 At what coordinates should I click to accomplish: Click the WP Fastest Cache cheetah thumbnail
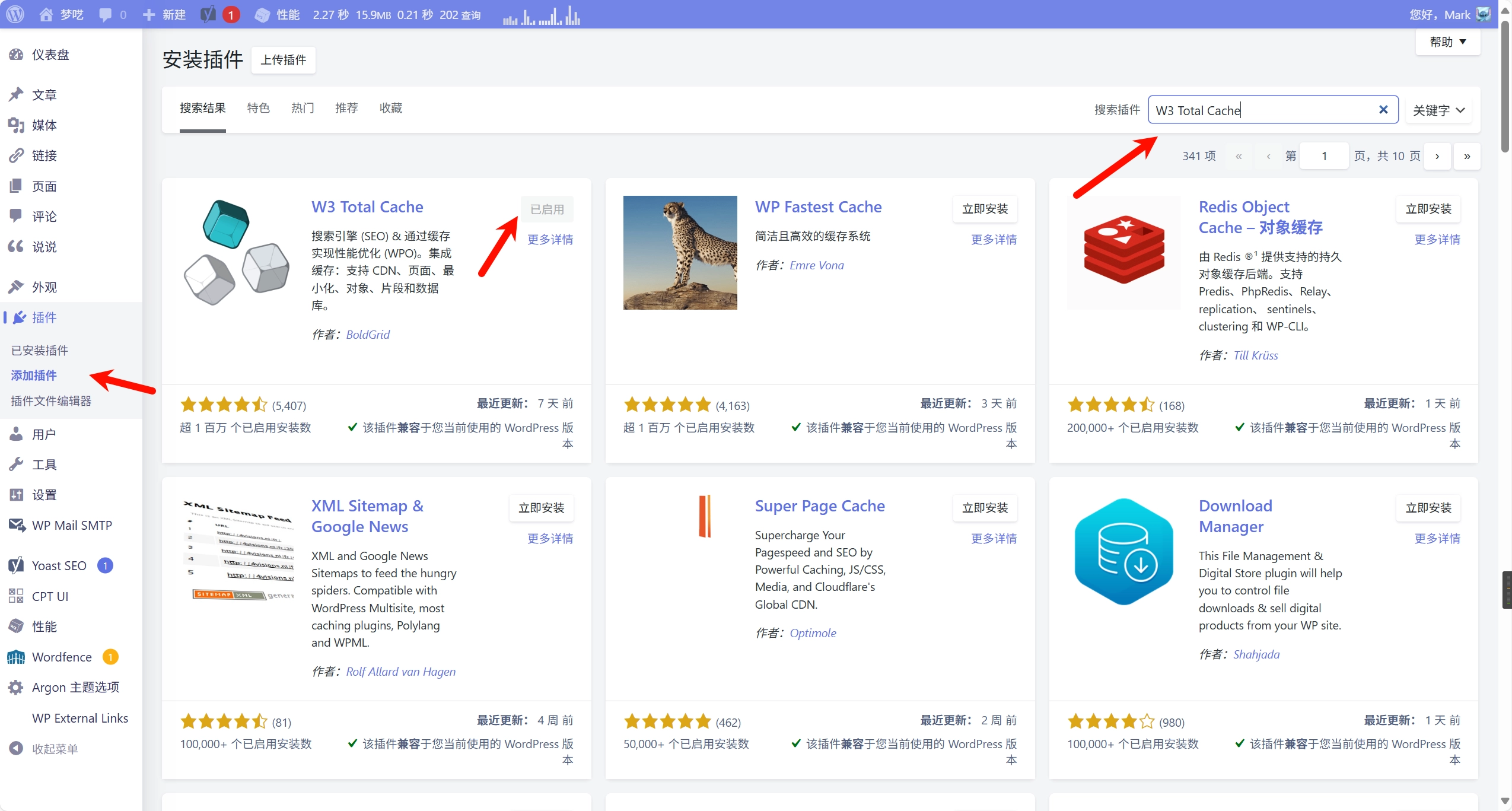tap(680, 253)
